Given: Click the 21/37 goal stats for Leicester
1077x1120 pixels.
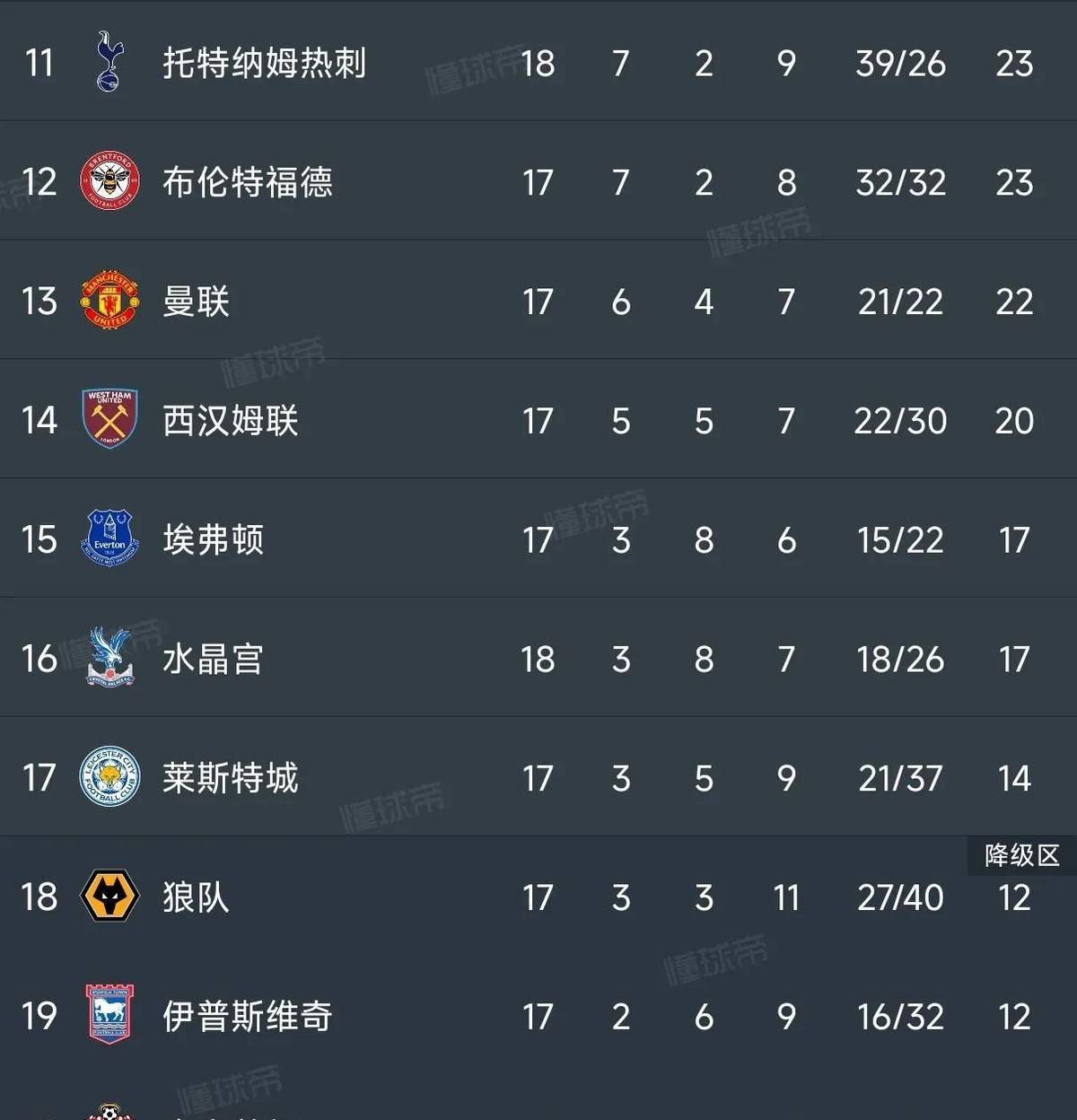Looking at the screenshot, I should (900, 778).
